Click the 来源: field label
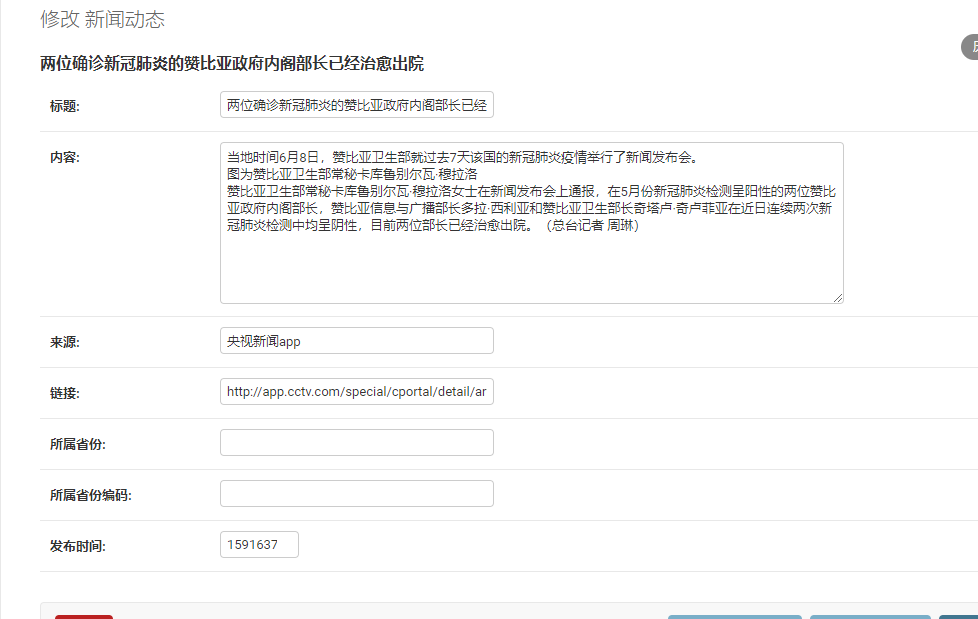This screenshot has height=619, width=978. click(x=65, y=342)
